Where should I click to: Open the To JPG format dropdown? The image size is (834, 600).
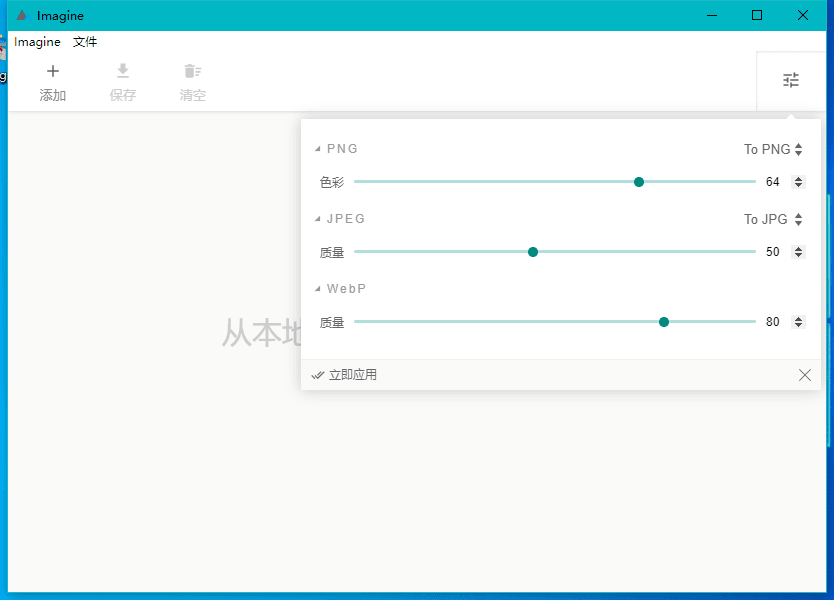pos(773,219)
